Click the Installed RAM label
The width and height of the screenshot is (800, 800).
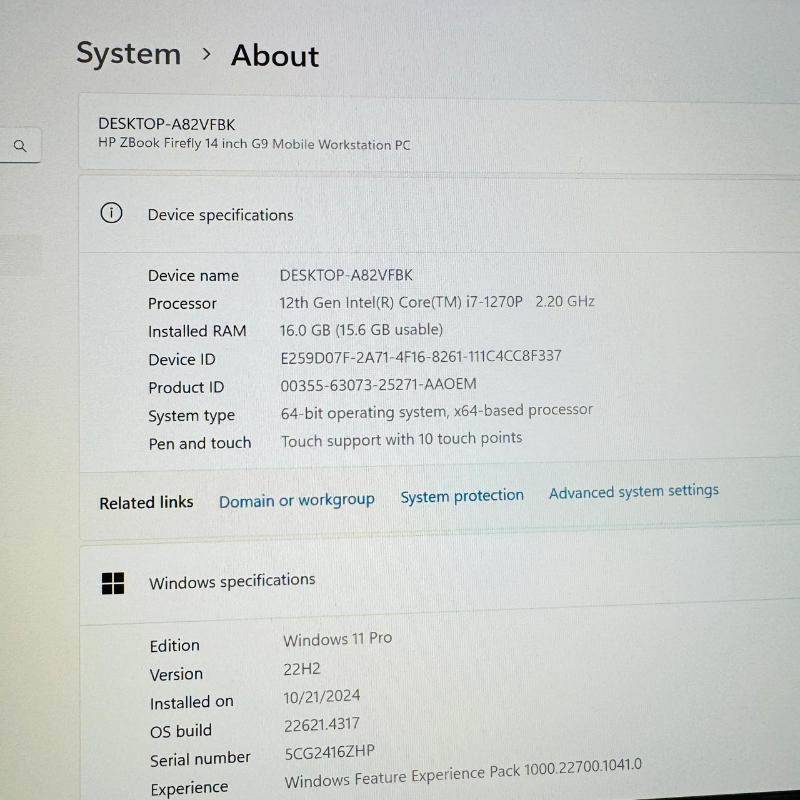197,332
